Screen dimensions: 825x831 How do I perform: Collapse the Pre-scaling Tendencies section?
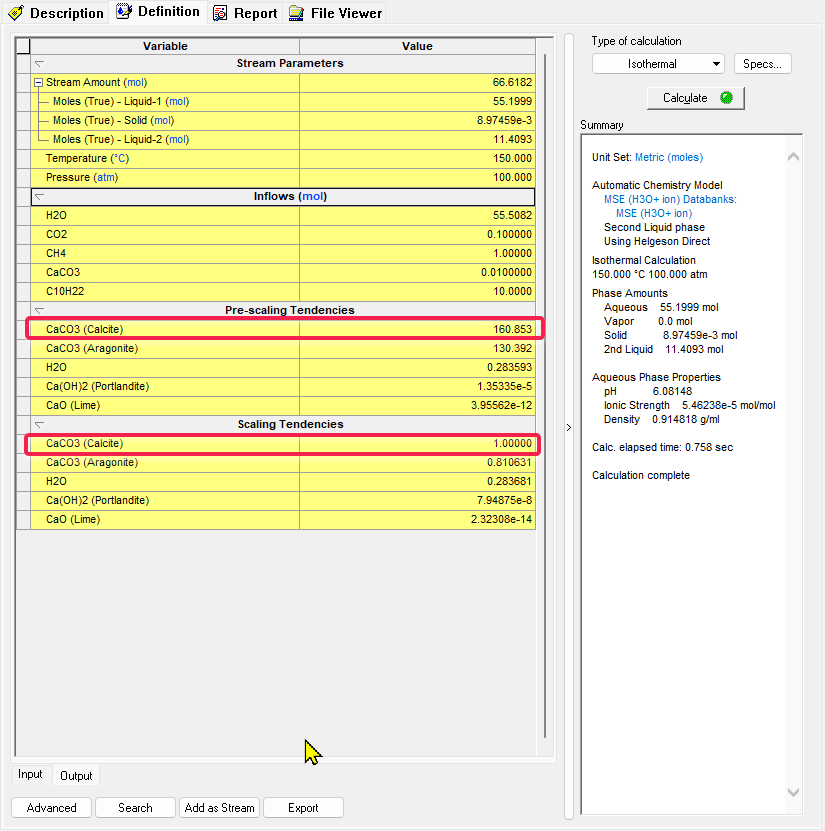click(39, 311)
